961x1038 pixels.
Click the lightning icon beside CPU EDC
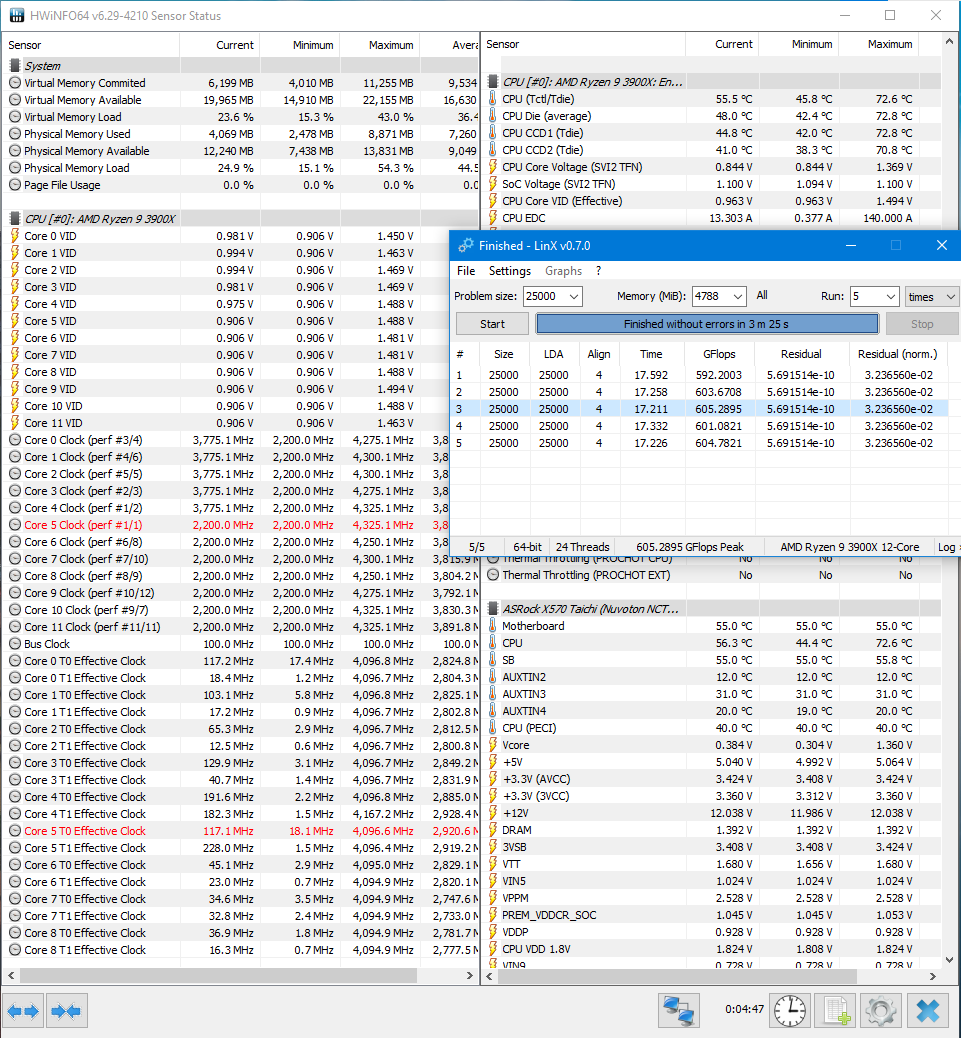point(492,218)
